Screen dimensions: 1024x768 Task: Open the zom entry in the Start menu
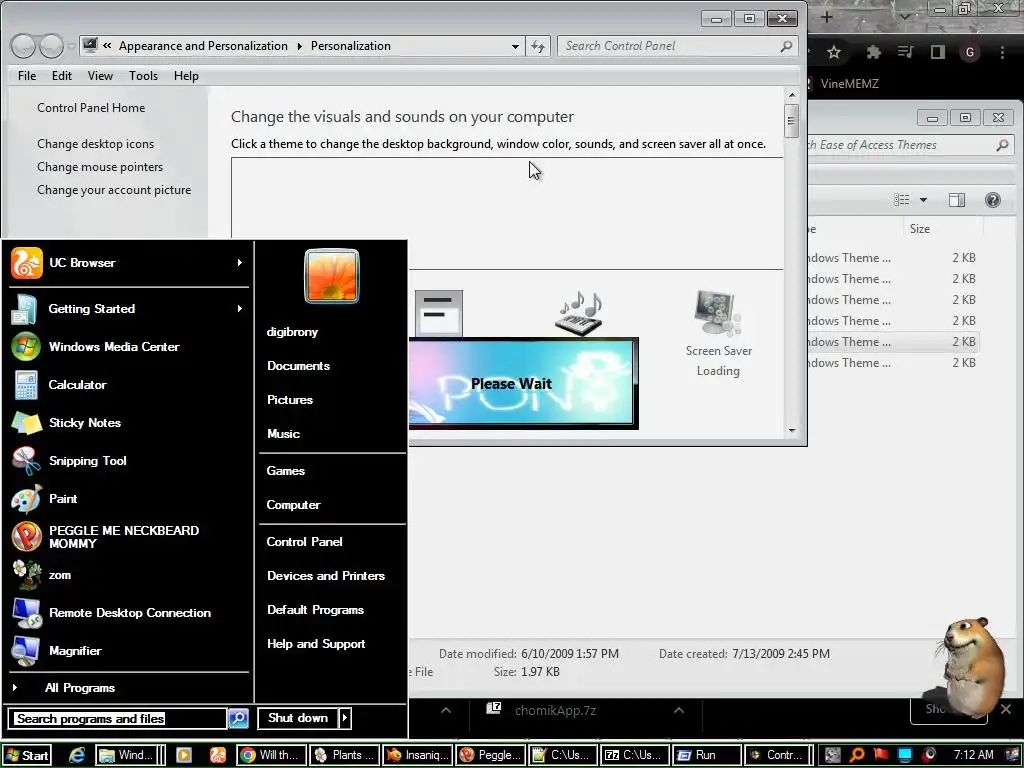pos(129,575)
